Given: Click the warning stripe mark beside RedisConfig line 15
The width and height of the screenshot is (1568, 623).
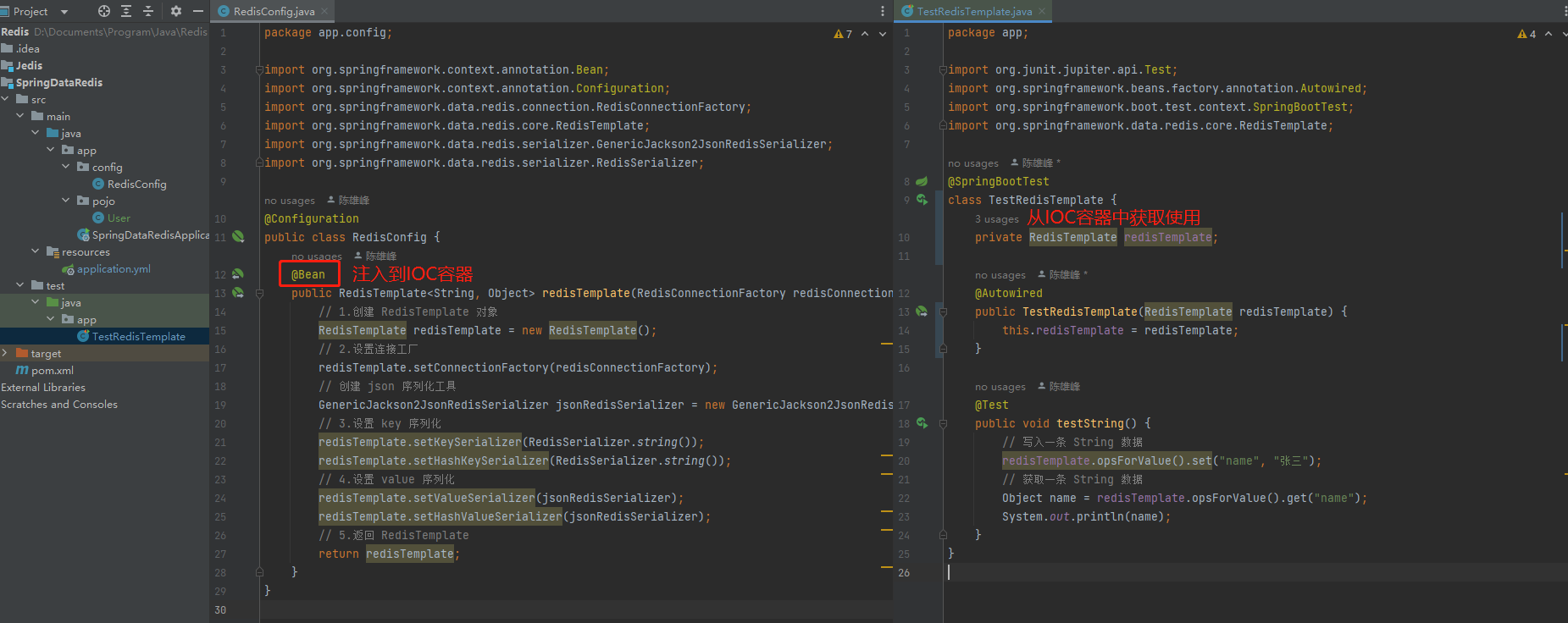Looking at the screenshot, I should 887,344.
